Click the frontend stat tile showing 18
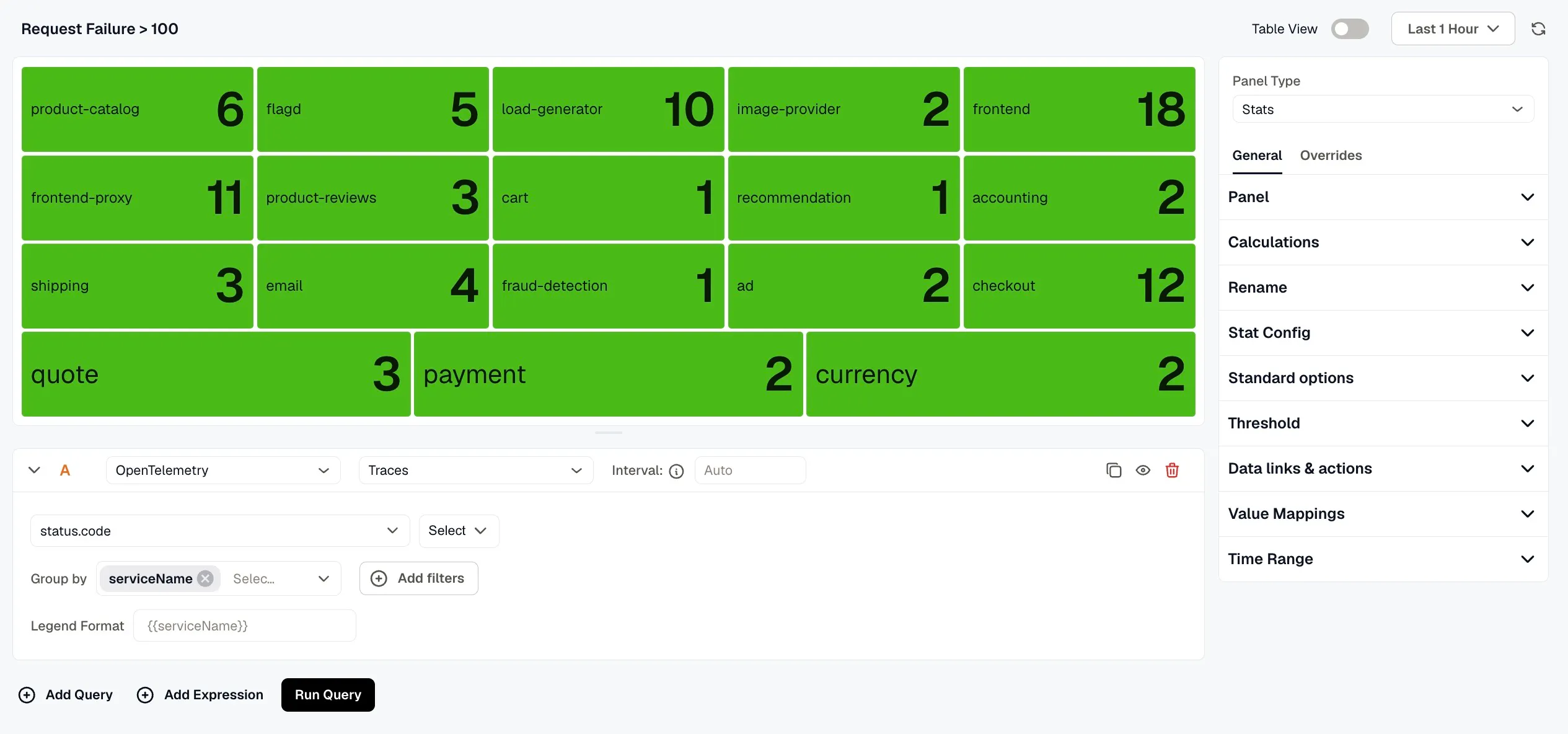 tap(1079, 109)
